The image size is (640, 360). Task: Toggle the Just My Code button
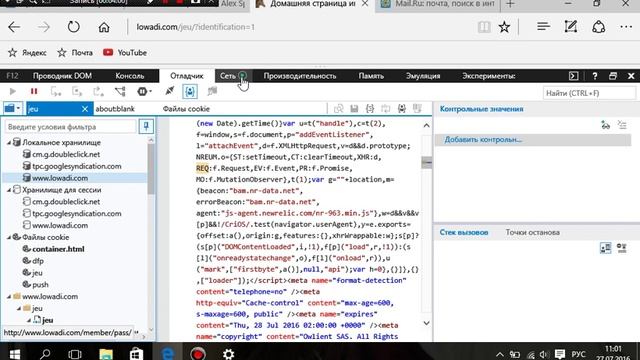(x=190, y=91)
